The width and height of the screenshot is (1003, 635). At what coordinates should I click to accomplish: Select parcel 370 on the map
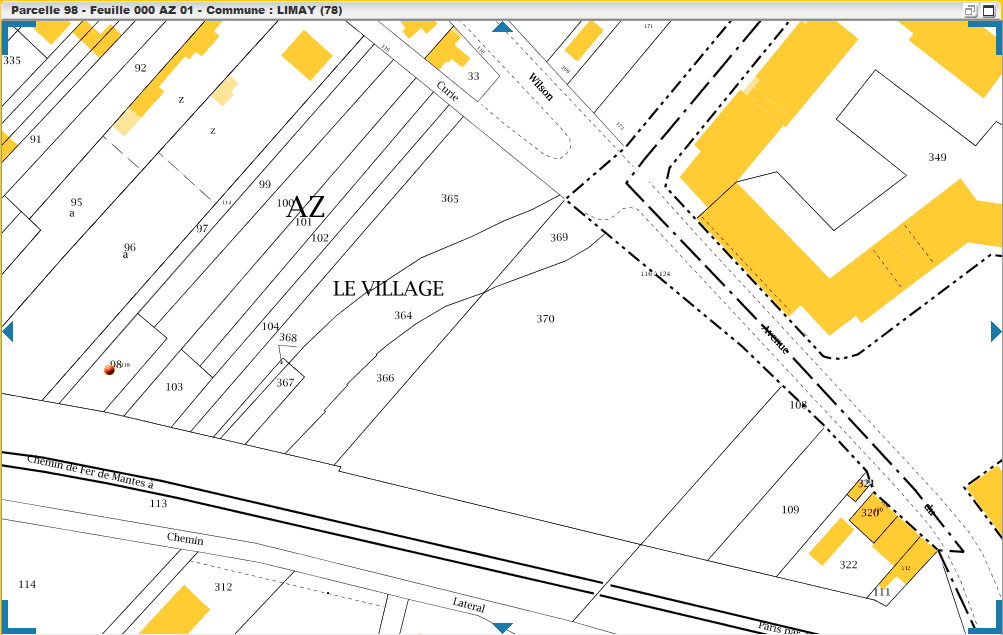pyautogui.click(x=545, y=319)
